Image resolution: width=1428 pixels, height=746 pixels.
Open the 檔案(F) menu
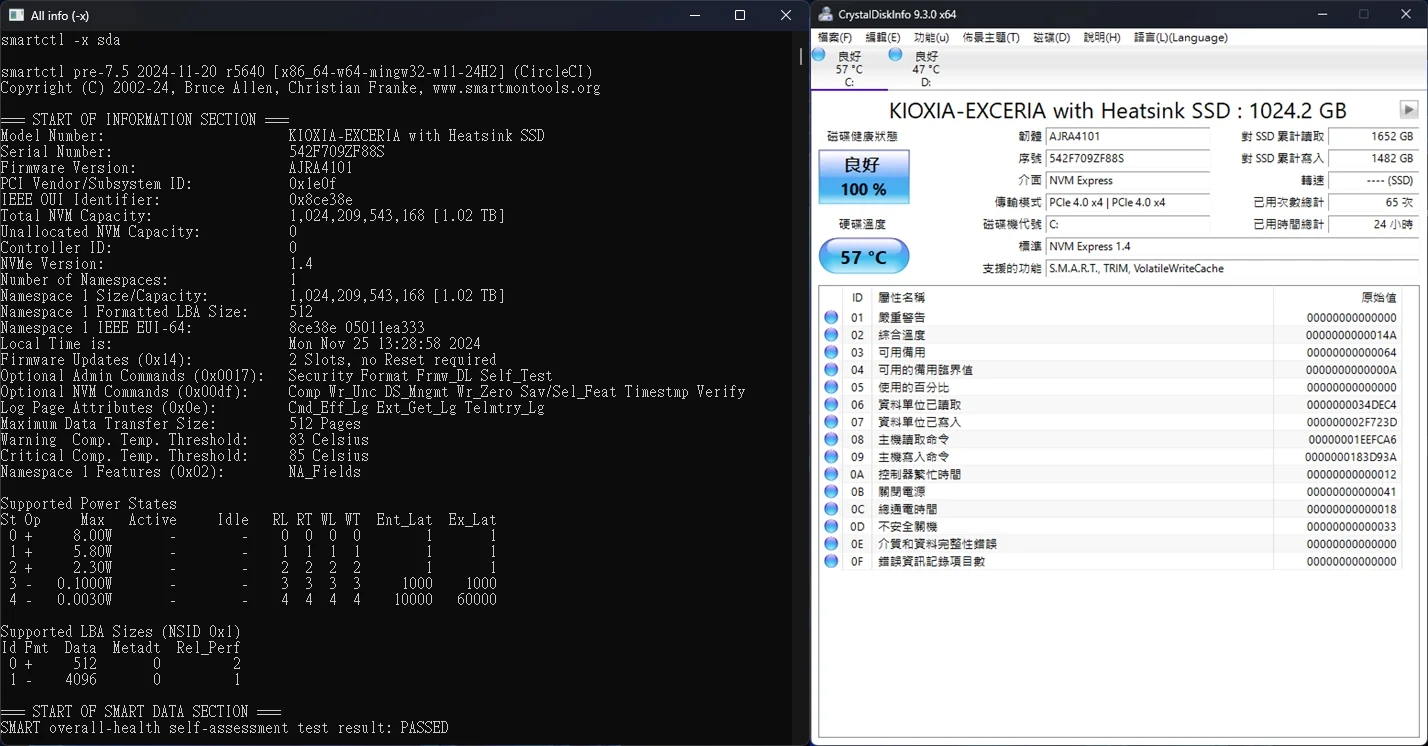(x=836, y=37)
